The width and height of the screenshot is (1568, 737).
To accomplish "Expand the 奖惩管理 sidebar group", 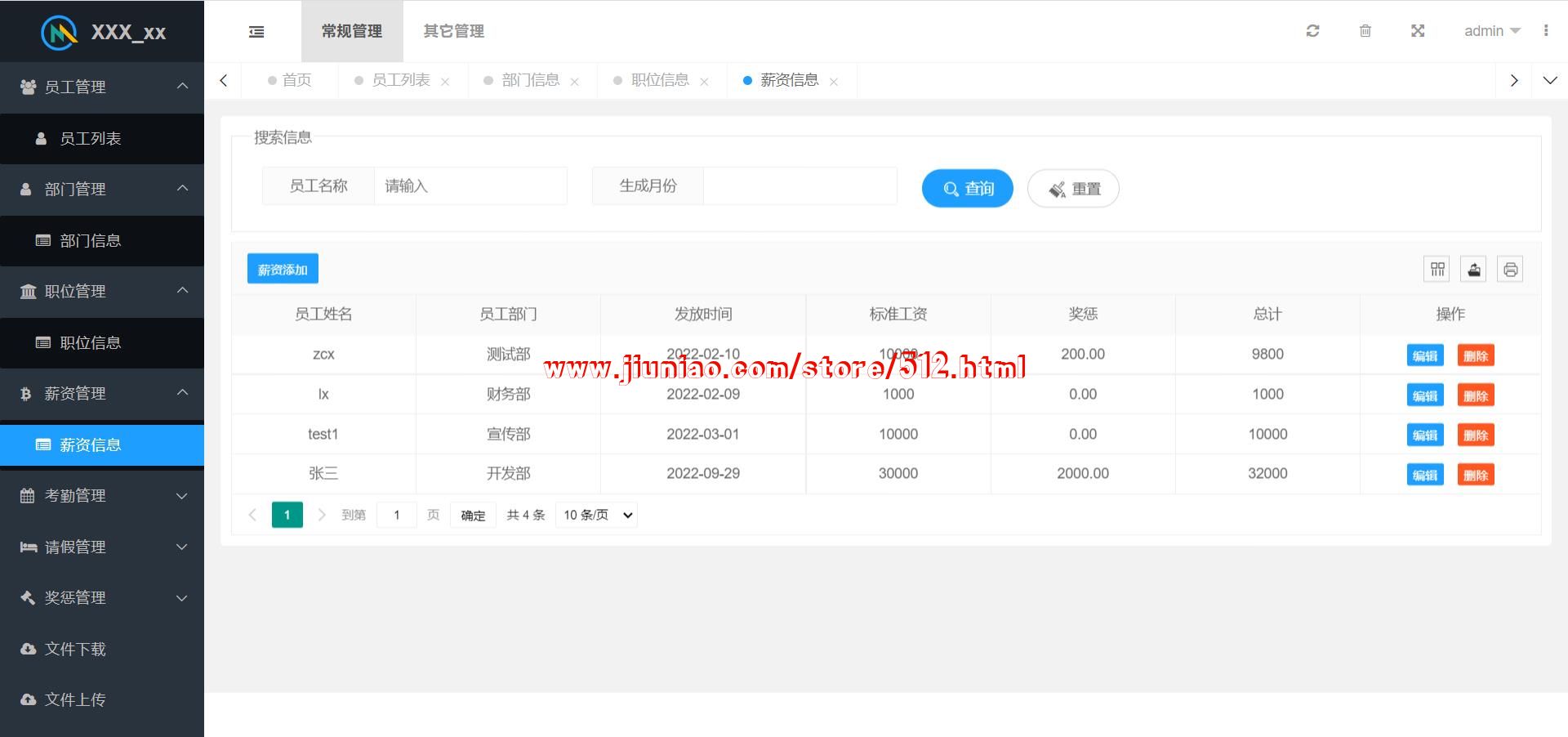I will pyautogui.click(x=102, y=597).
